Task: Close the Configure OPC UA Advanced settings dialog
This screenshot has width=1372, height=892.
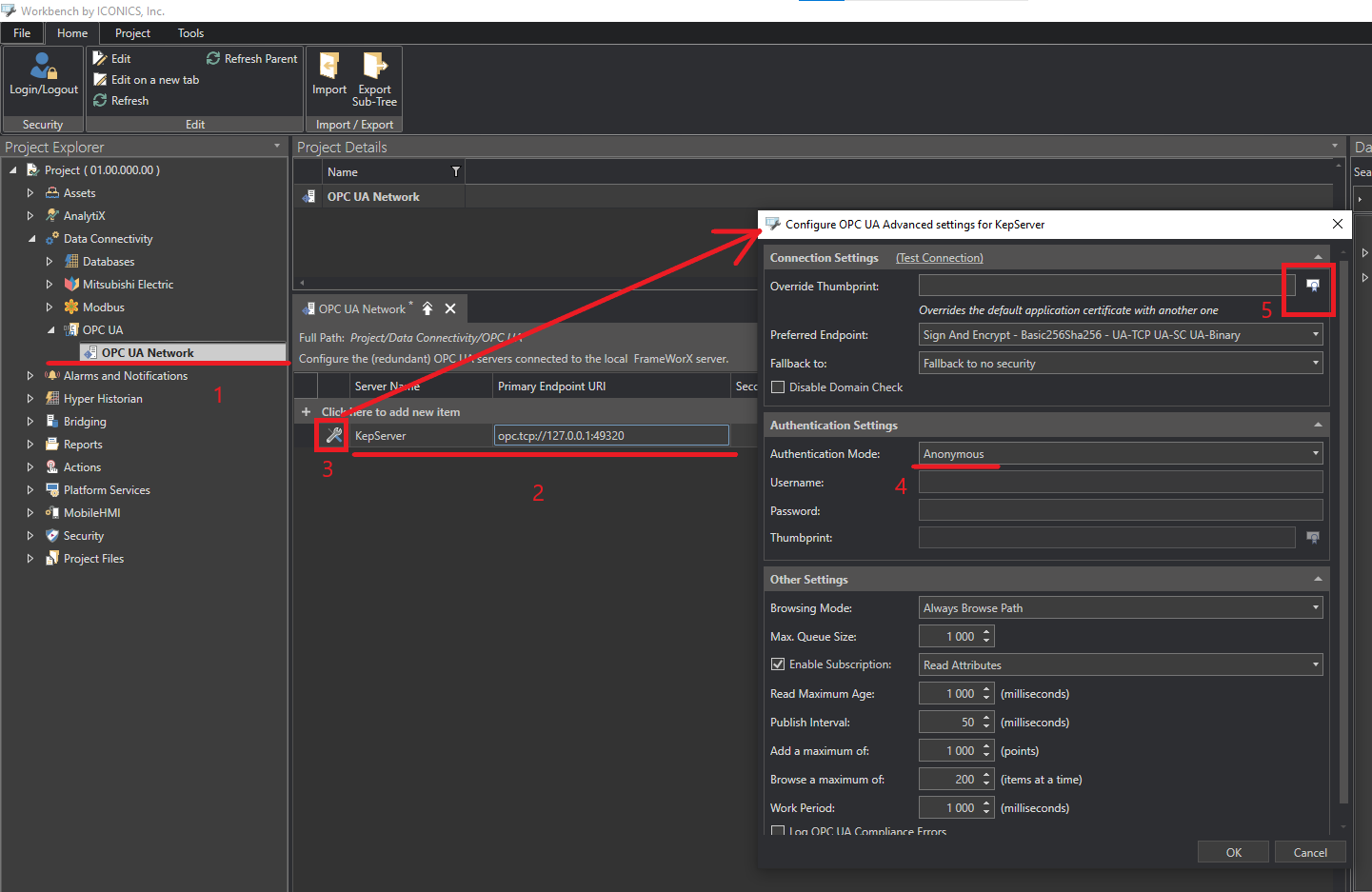Action: click(1338, 224)
